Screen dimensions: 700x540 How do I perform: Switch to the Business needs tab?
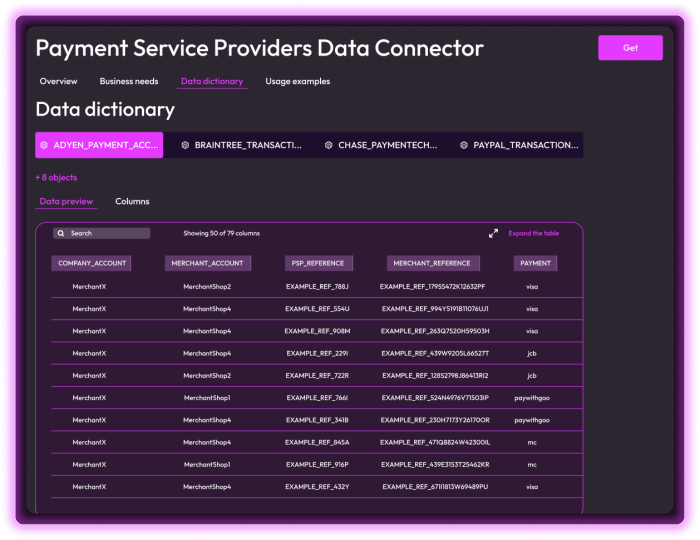[129, 81]
